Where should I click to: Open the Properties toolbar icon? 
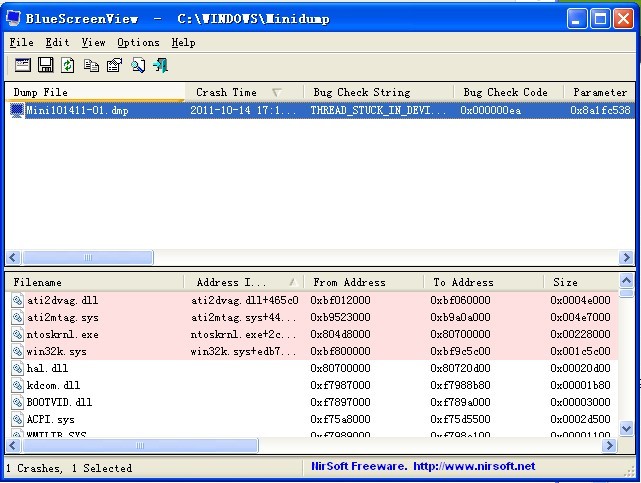click(x=114, y=65)
